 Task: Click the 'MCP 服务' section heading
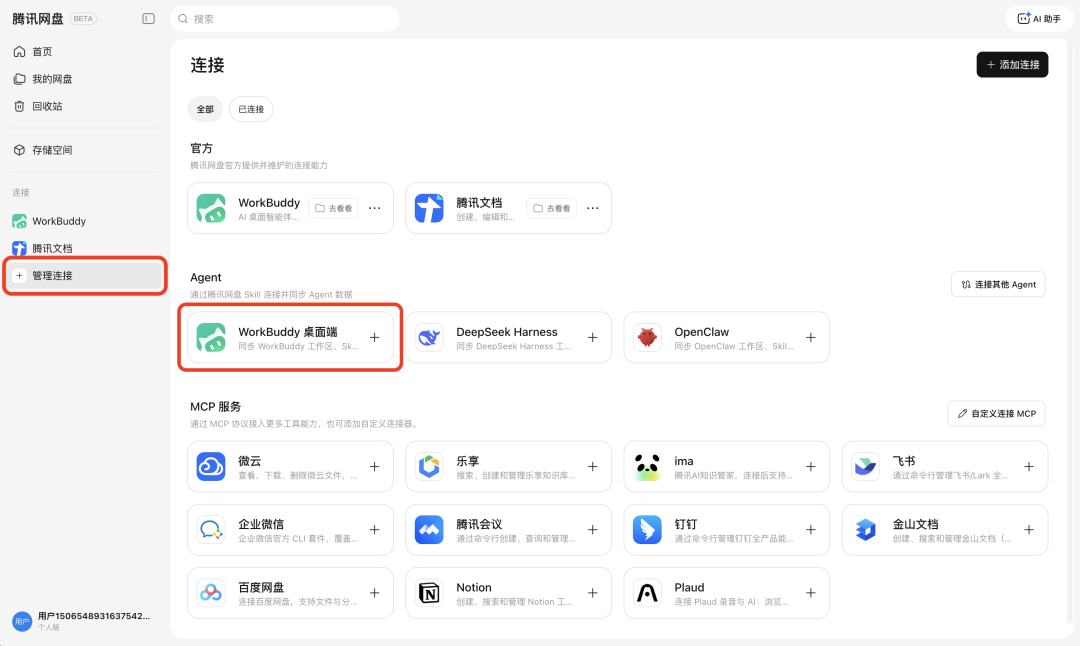click(216, 406)
